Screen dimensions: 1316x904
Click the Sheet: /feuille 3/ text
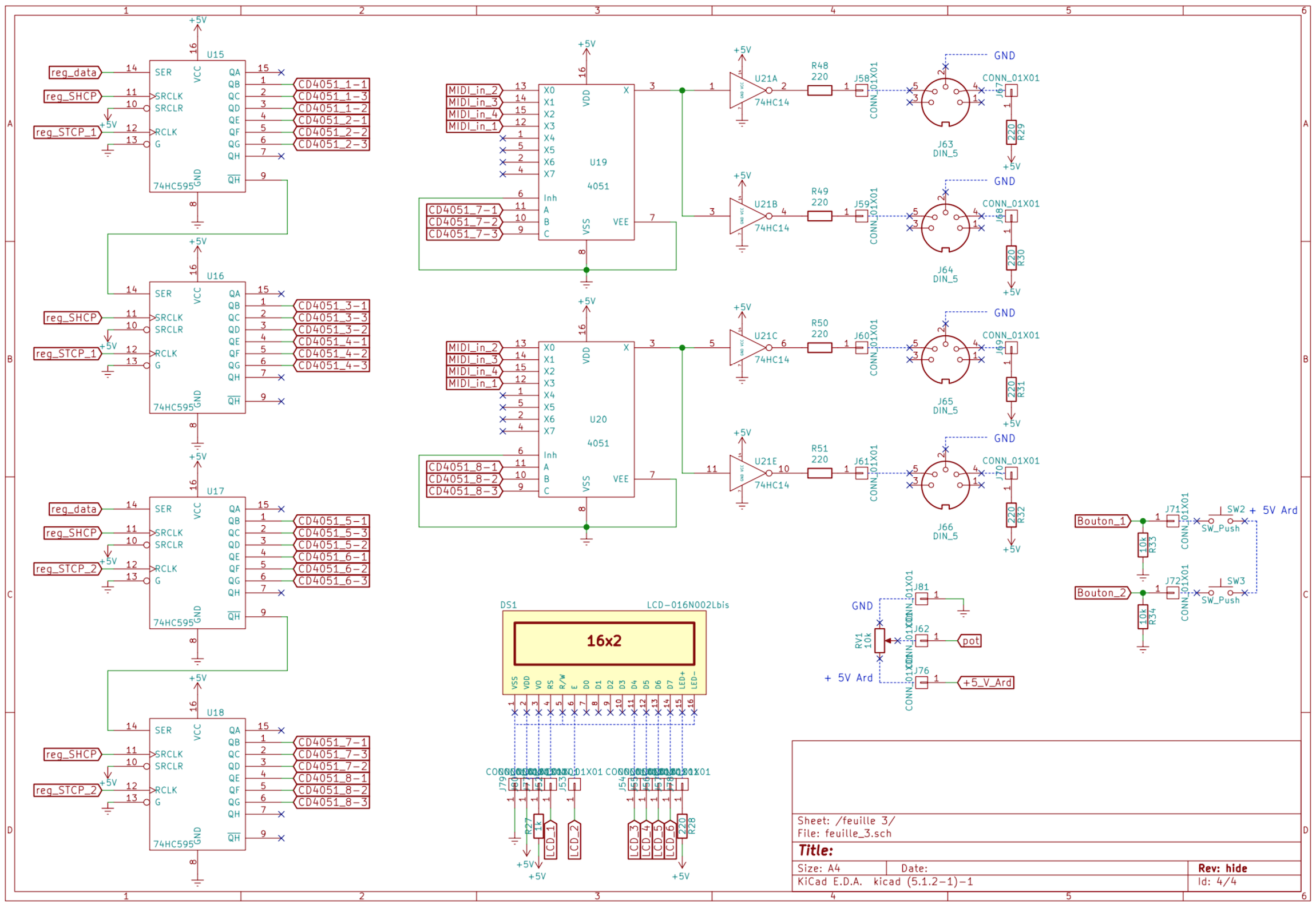pyautogui.click(x=846, y=820)
